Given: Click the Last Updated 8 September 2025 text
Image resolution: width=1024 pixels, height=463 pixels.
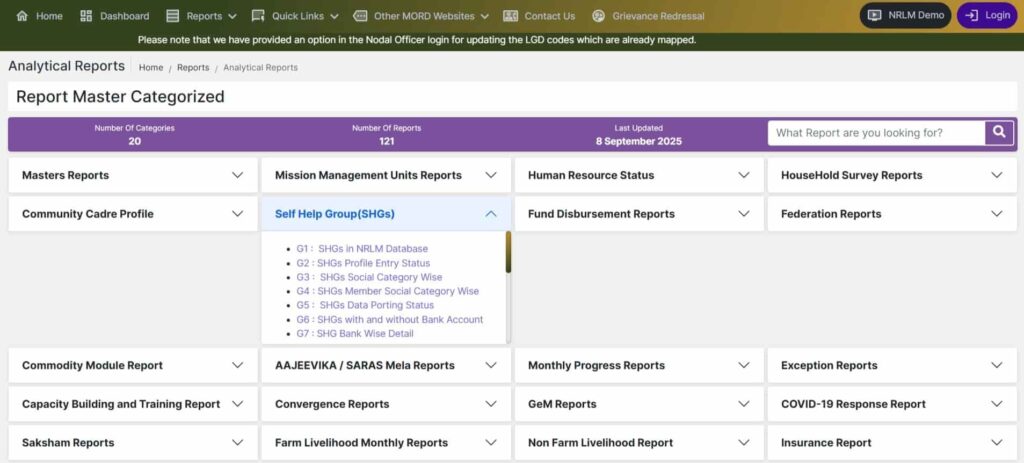Looking at the screenshot, I should [x=639, y=135].
